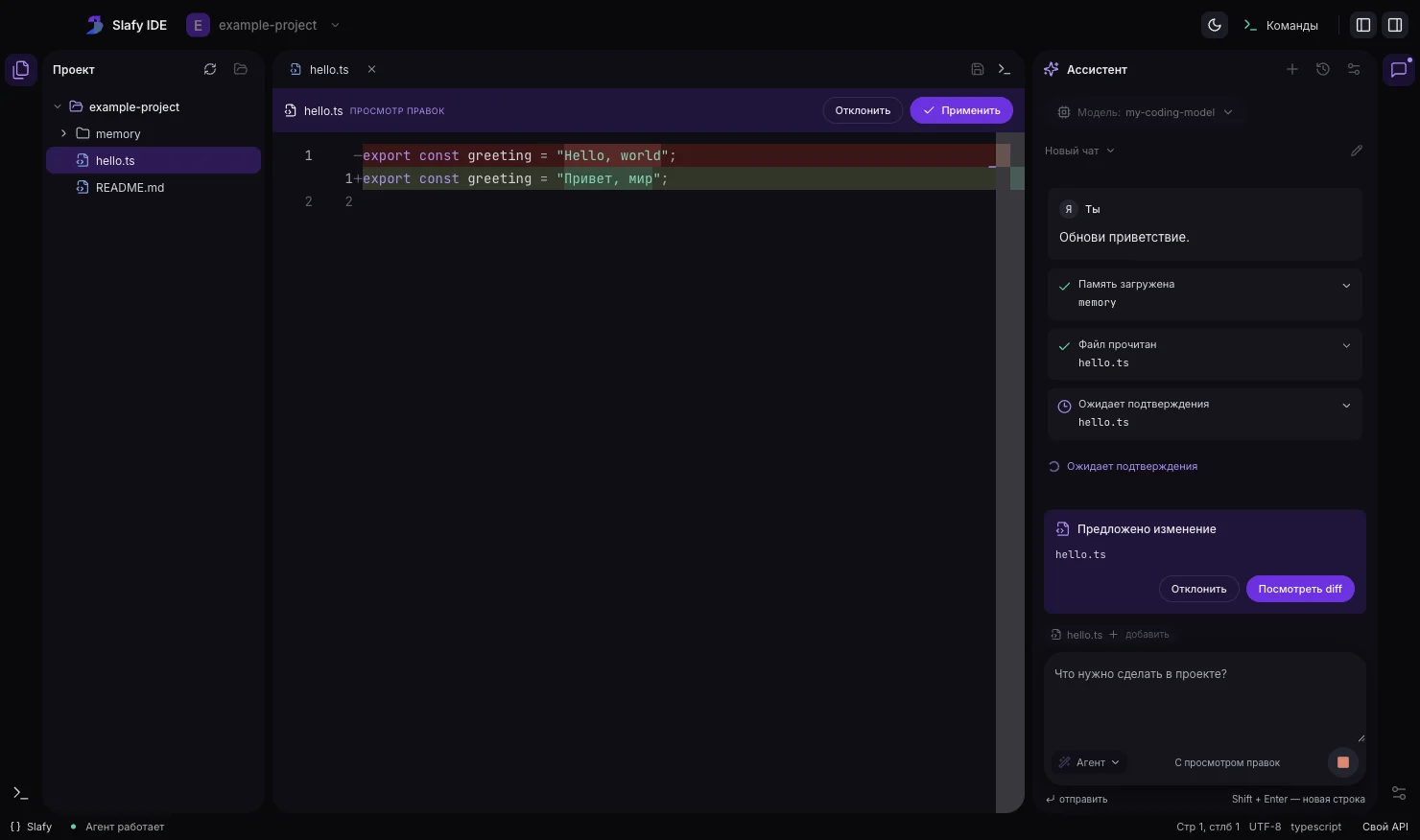The image size is (1420, 840).
Task: Reject proposed change in assistant card
Action: click(1198, 589)
